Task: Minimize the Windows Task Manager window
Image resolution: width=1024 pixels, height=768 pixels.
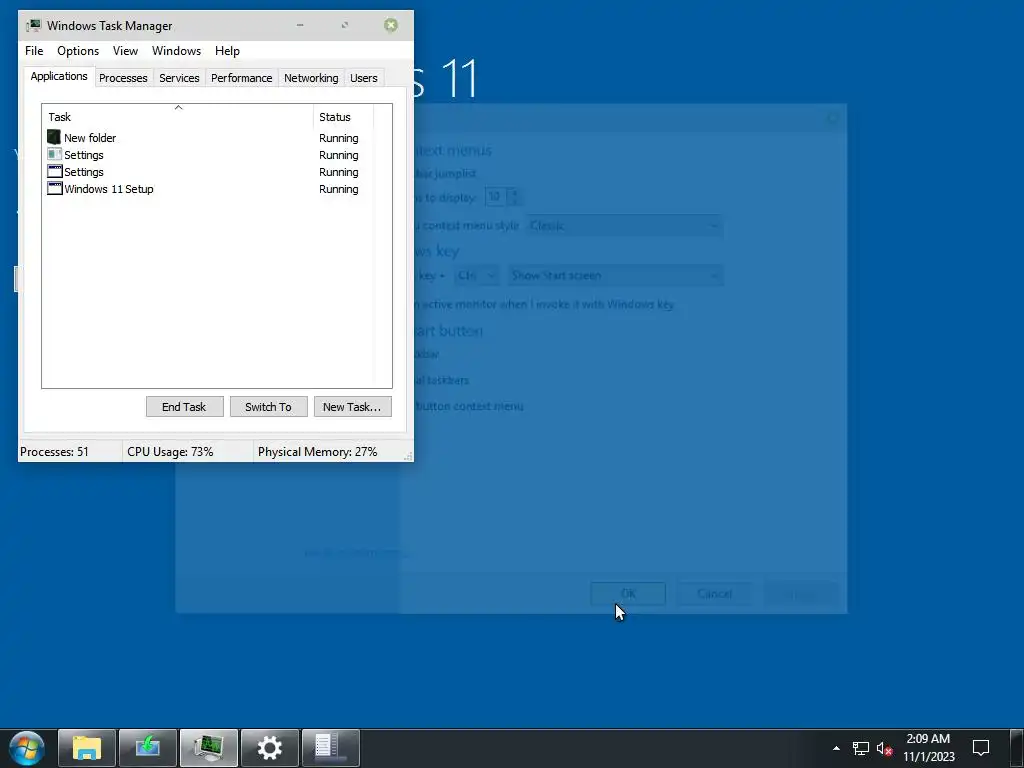Action: (x=300, y=25)
